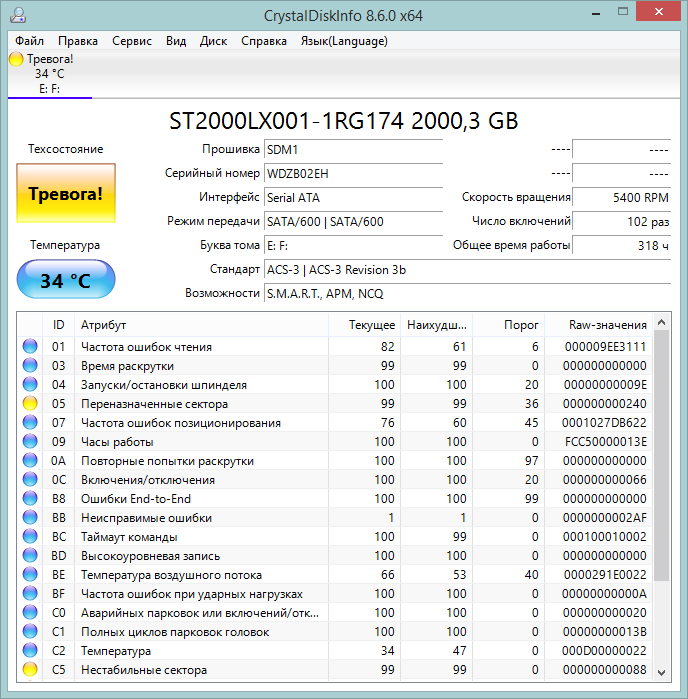
Task: Maximize the CrystalDiskInfo window
Action: point(623,12)
